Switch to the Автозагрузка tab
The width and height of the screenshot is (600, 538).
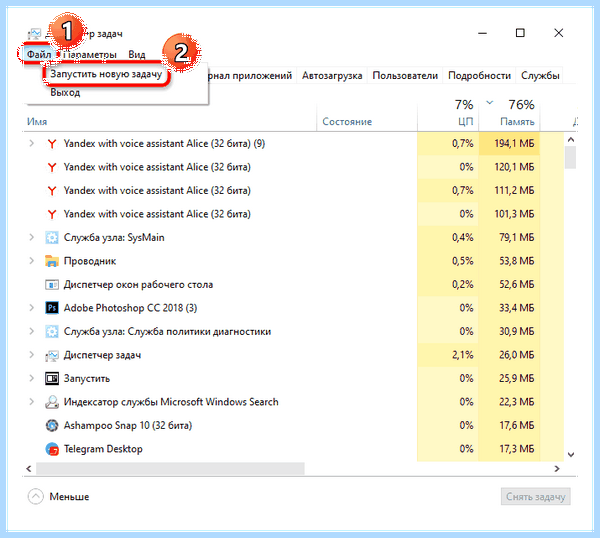[x=332, y=75]
